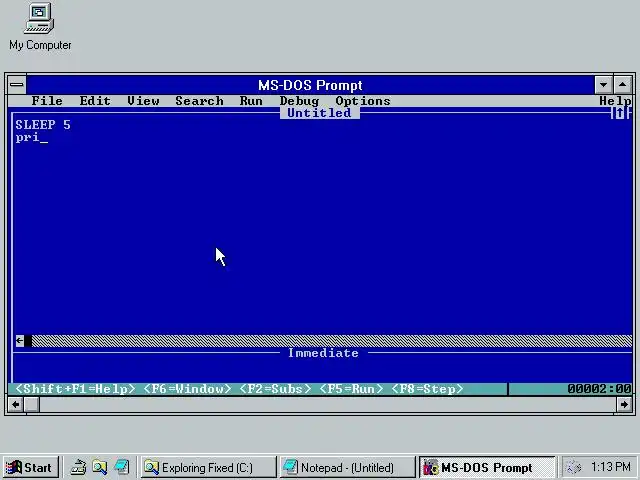Click the window scrollbar right arrow button
Screen dimensions: 640x480
(624, 404)
